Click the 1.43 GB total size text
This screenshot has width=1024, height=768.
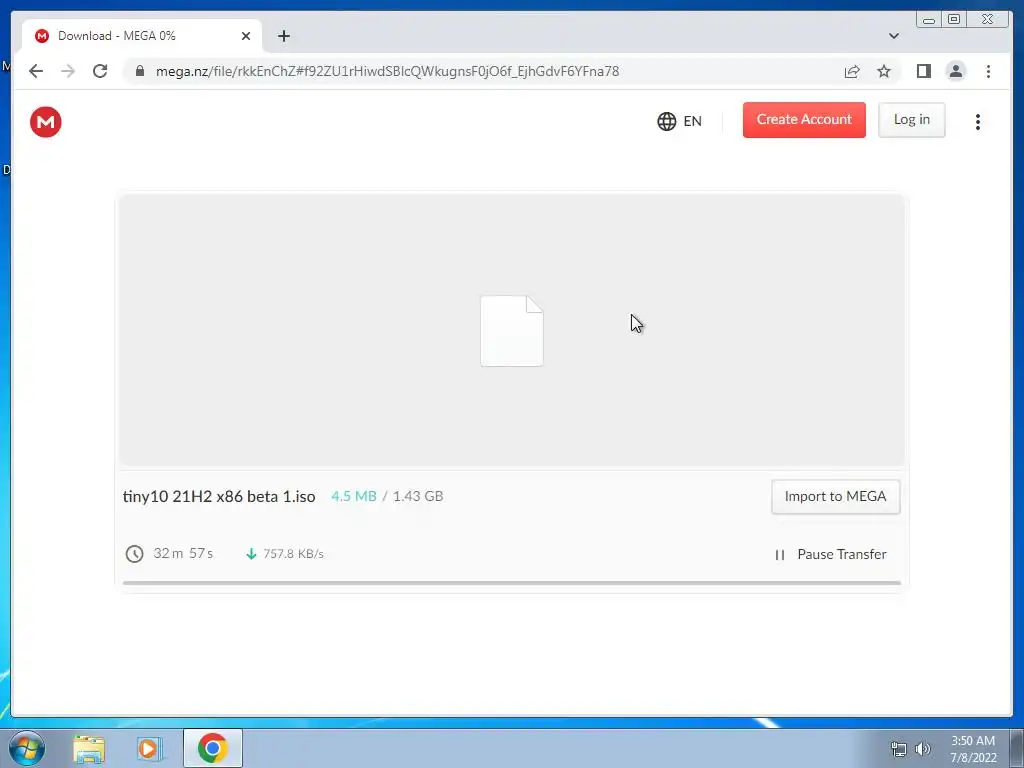pos(418,496)
